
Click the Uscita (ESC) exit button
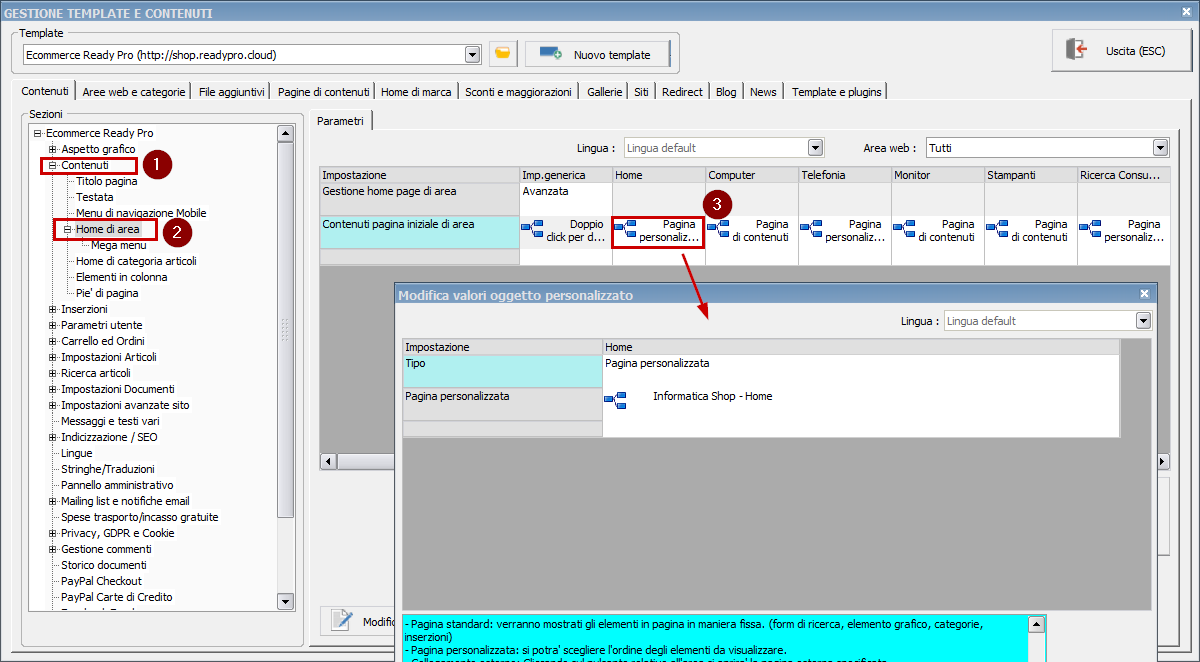point(1121,50)
